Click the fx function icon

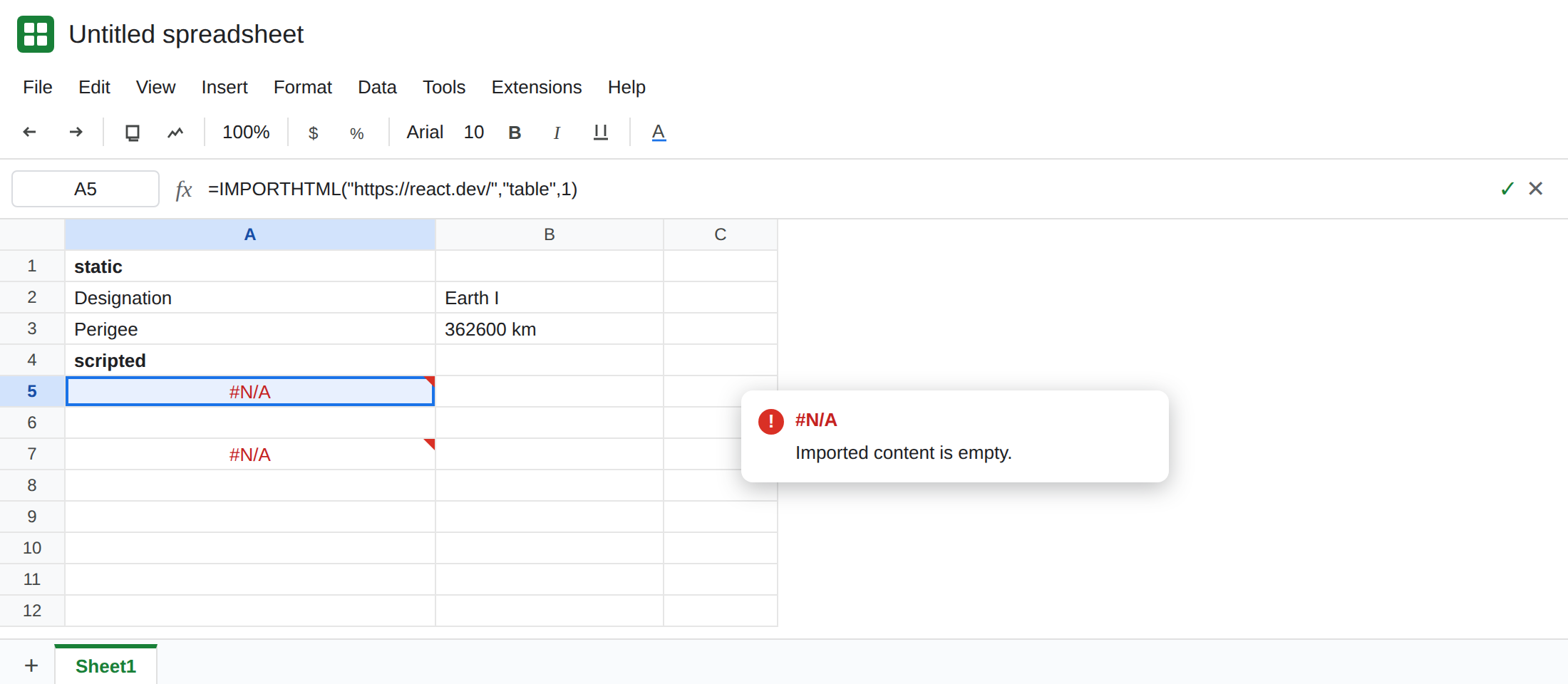pos(184,190)
